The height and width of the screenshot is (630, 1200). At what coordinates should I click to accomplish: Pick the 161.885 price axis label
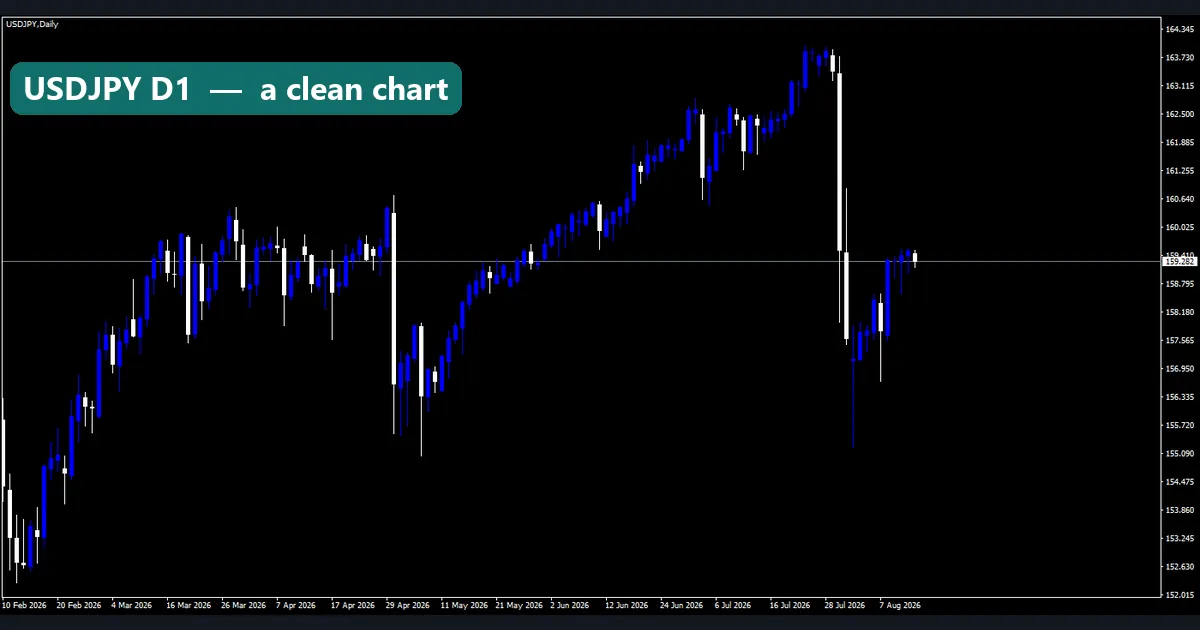pos(1180,142)
